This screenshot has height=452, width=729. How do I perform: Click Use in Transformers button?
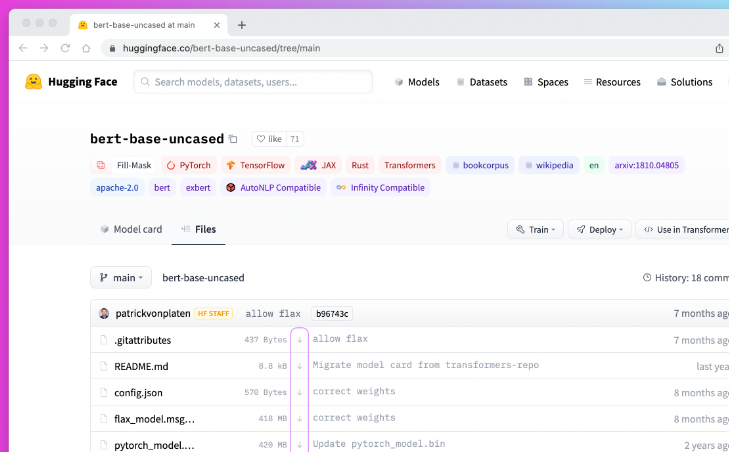tap(683, 230)
